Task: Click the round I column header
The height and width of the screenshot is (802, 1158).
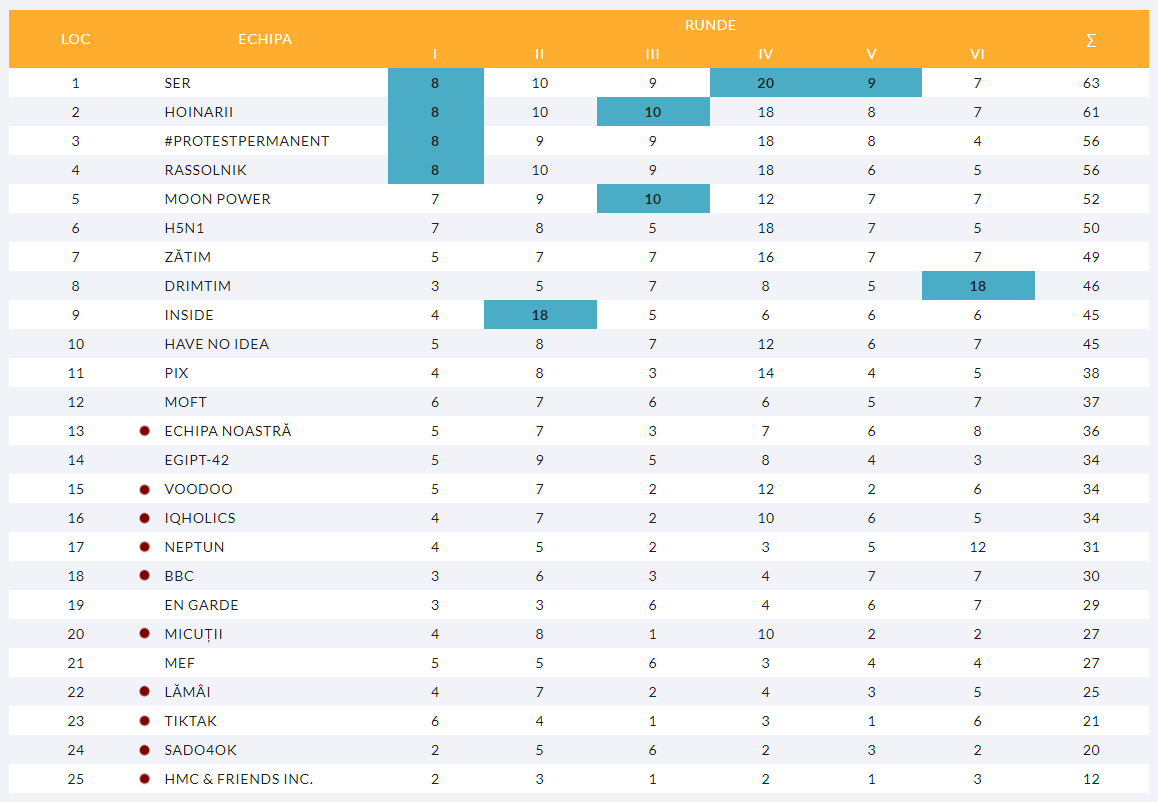Action: tap(435, 54)
